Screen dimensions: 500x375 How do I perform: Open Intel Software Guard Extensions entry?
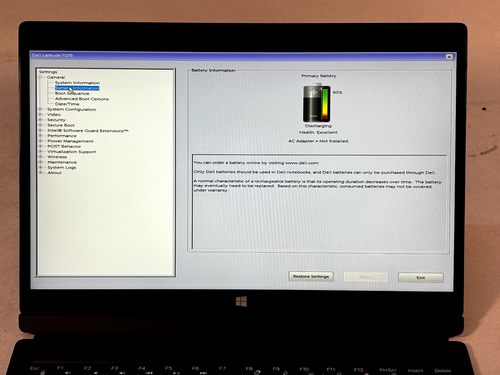tap(88, 131)
